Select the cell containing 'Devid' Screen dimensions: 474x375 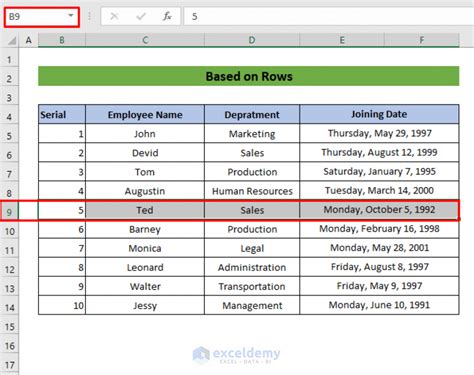click(145, 153)
